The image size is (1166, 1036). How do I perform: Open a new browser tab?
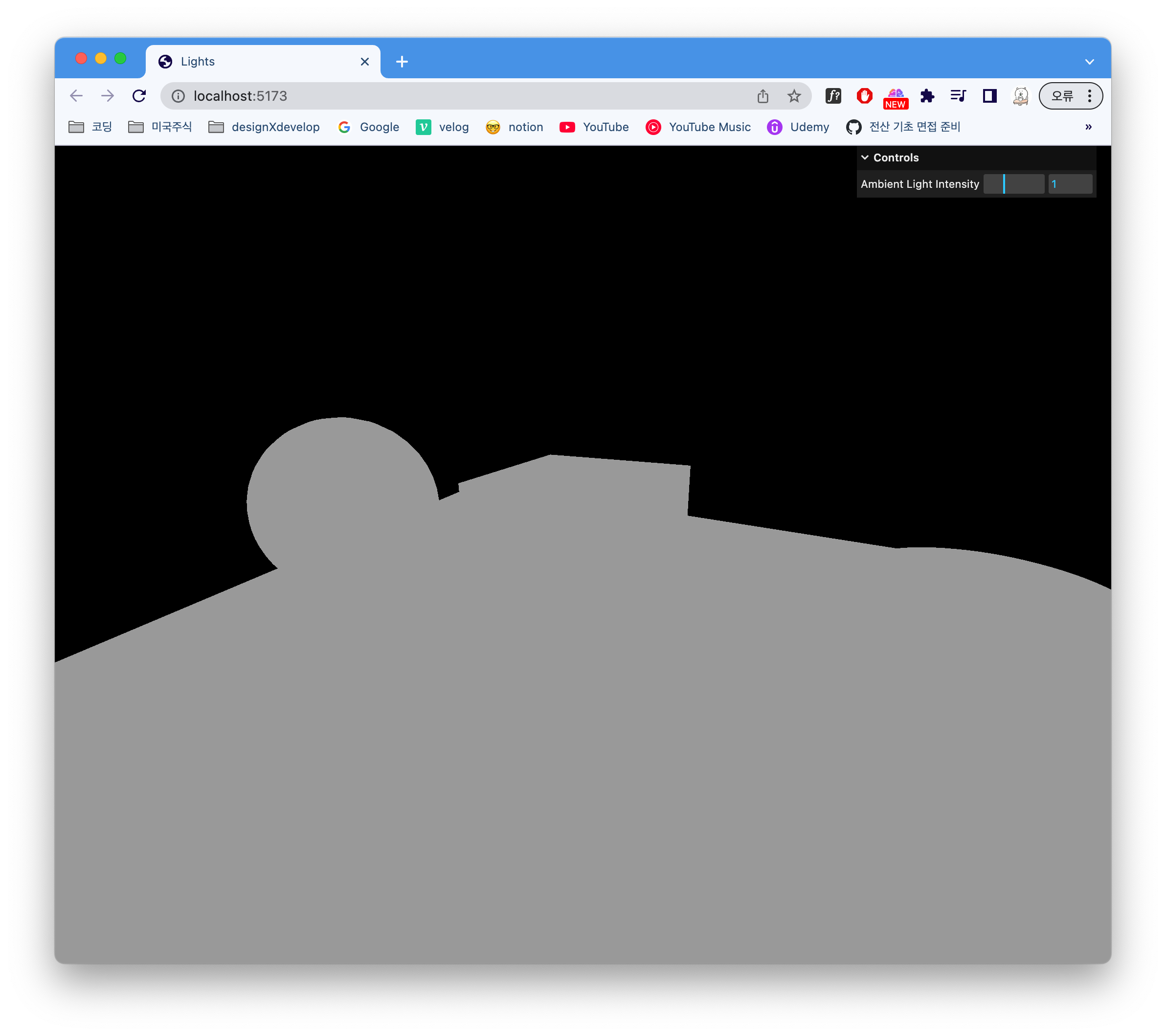coord(402,62)
